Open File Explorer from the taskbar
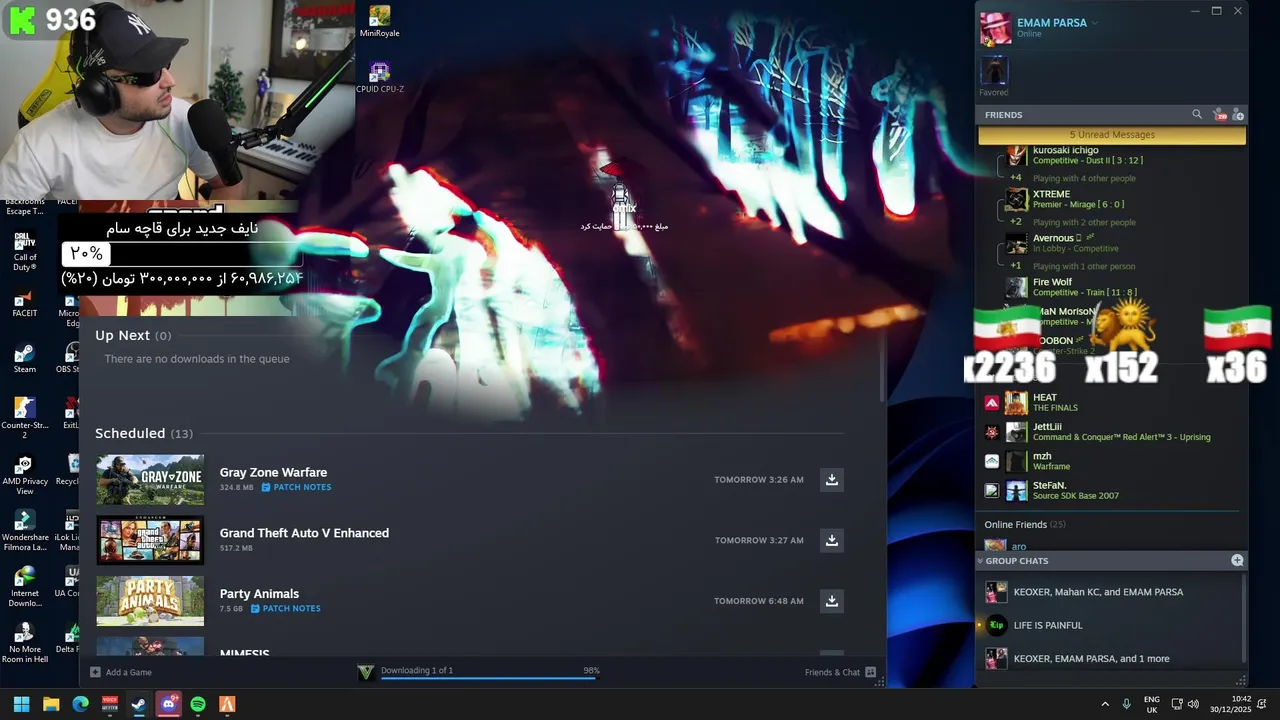The width and height of the screenshot is (1280, 720). click(x=51, y=704)
